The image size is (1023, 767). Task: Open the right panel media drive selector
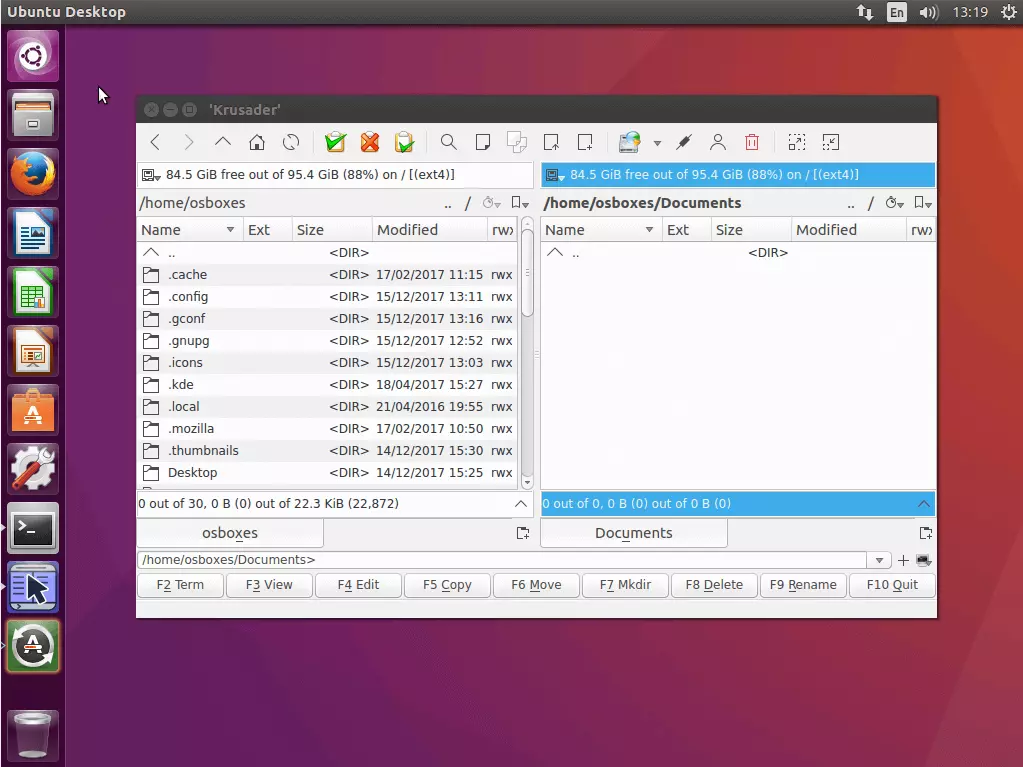(556, 175)
